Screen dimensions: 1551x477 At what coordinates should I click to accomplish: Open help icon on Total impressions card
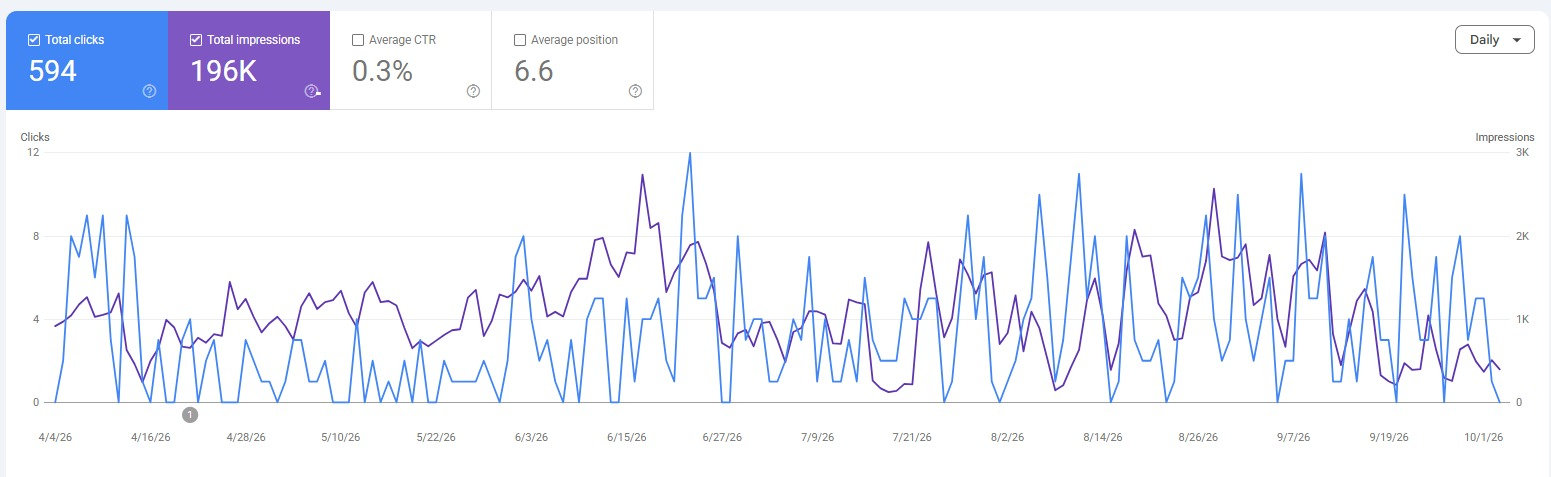311,91
